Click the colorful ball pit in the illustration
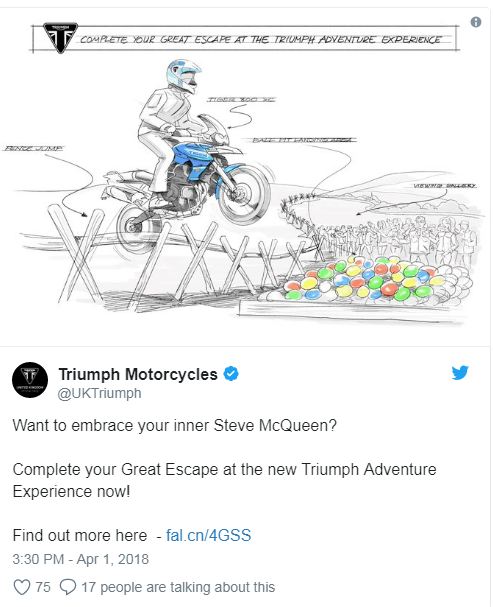Viewport: 493px width, 607px height. coord(368,279)
